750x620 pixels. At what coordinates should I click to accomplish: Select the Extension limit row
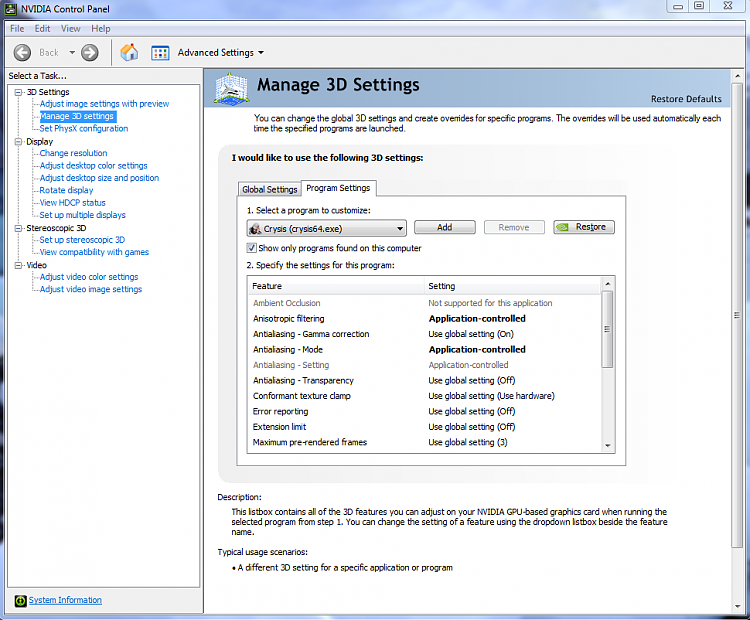(425, 427)
